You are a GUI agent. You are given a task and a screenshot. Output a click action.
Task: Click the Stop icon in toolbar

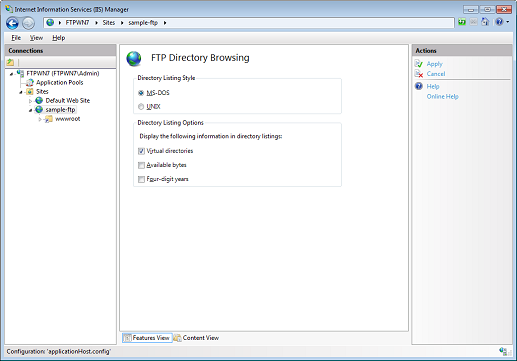473,22
